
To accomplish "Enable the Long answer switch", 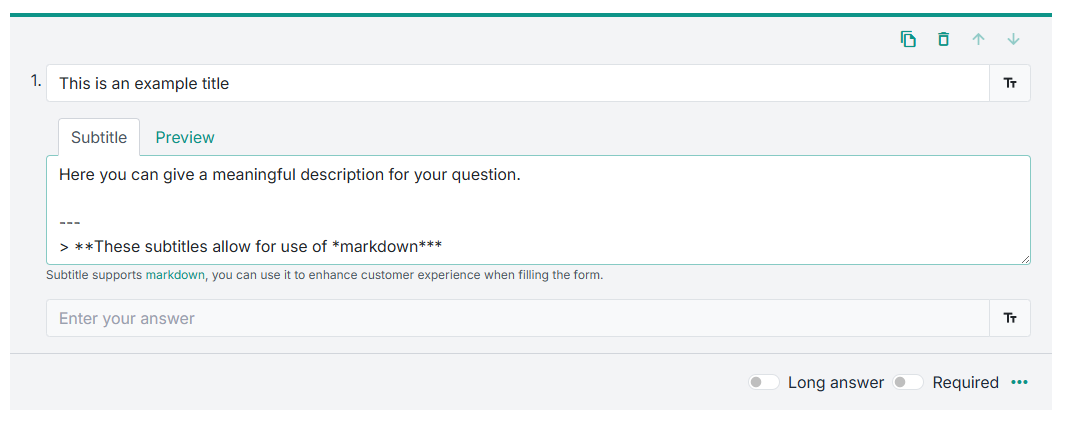I will (764, 382).
